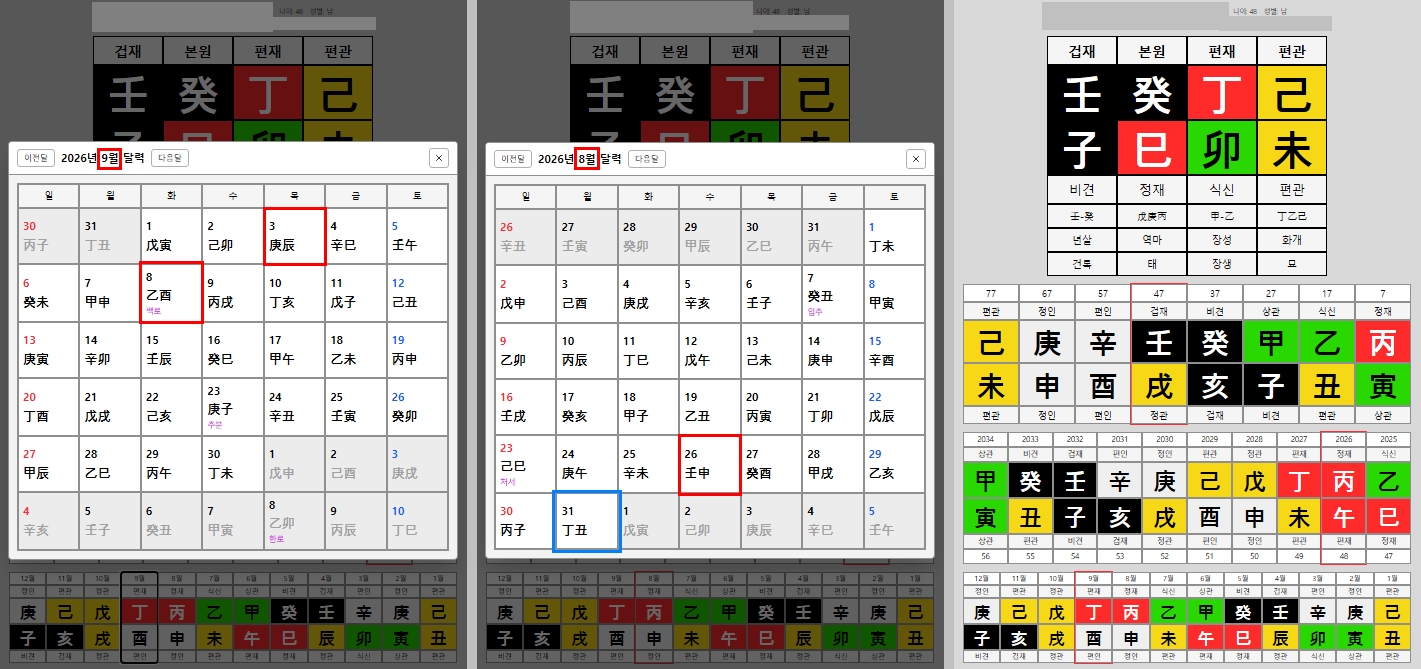Select day 1 戊寅 in the 9월 calendar
This screenshot has height=669, width=1421.
(171, 236)
